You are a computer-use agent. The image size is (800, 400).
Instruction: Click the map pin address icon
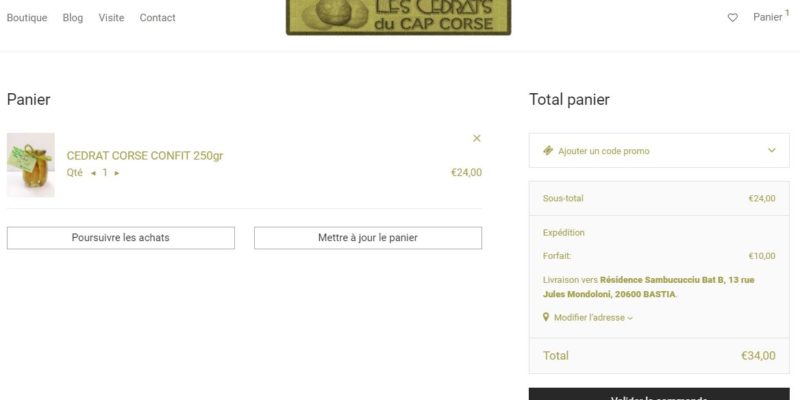coord(546,317)
